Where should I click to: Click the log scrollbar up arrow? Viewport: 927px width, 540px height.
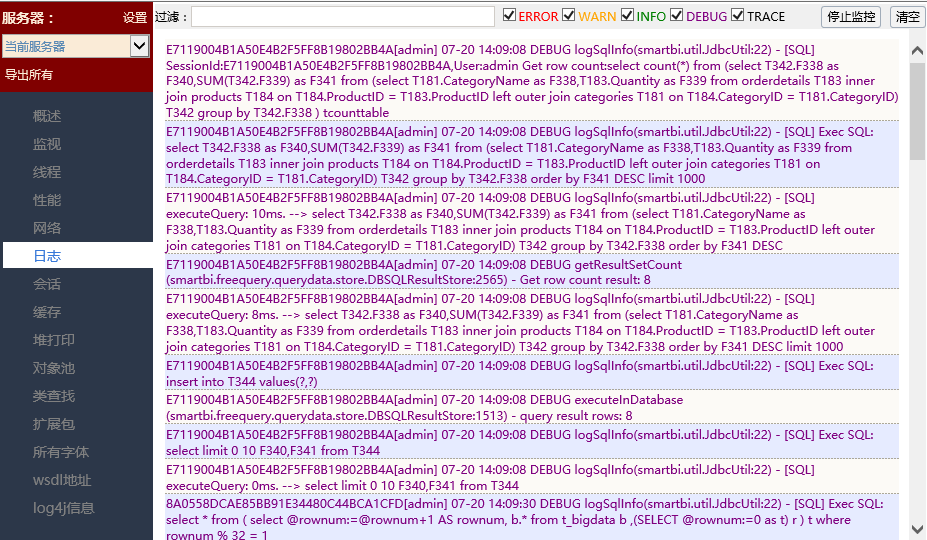point(917,51)
